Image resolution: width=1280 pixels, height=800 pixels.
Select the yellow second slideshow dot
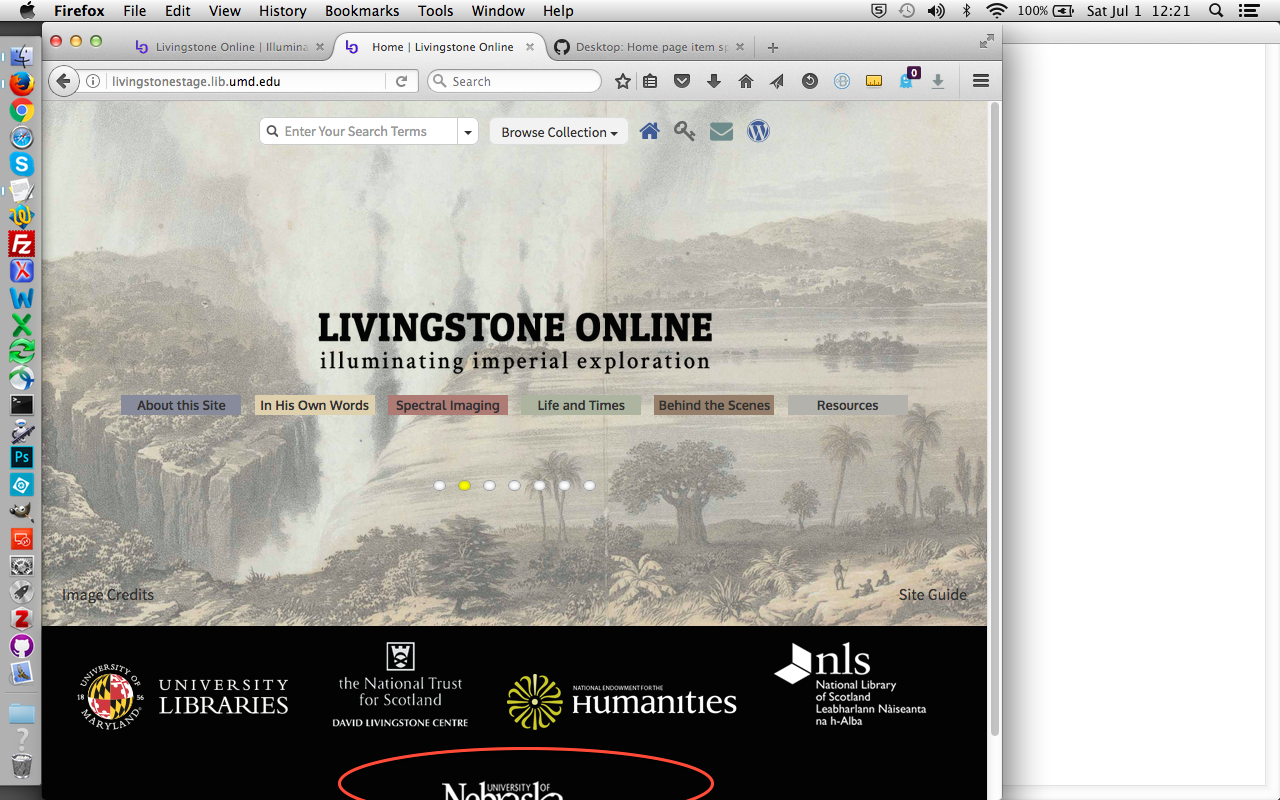[464, 486]
